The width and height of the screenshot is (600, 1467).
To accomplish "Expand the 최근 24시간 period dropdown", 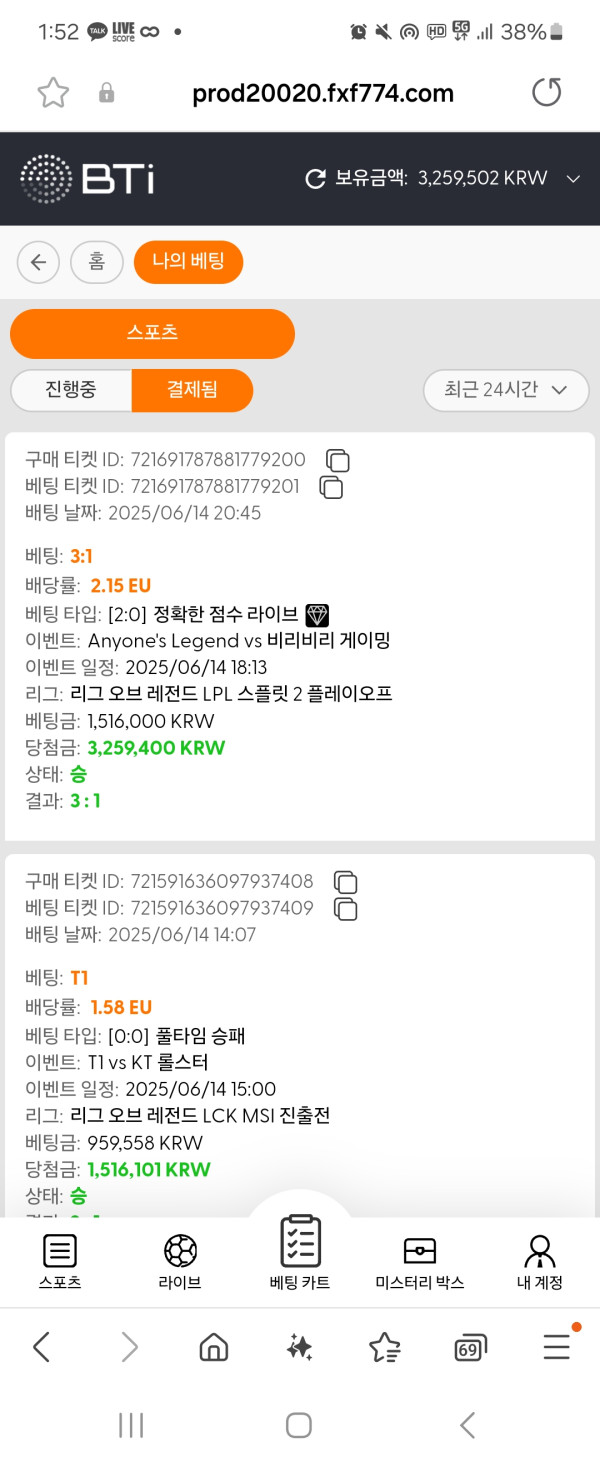I will (506, 390).
